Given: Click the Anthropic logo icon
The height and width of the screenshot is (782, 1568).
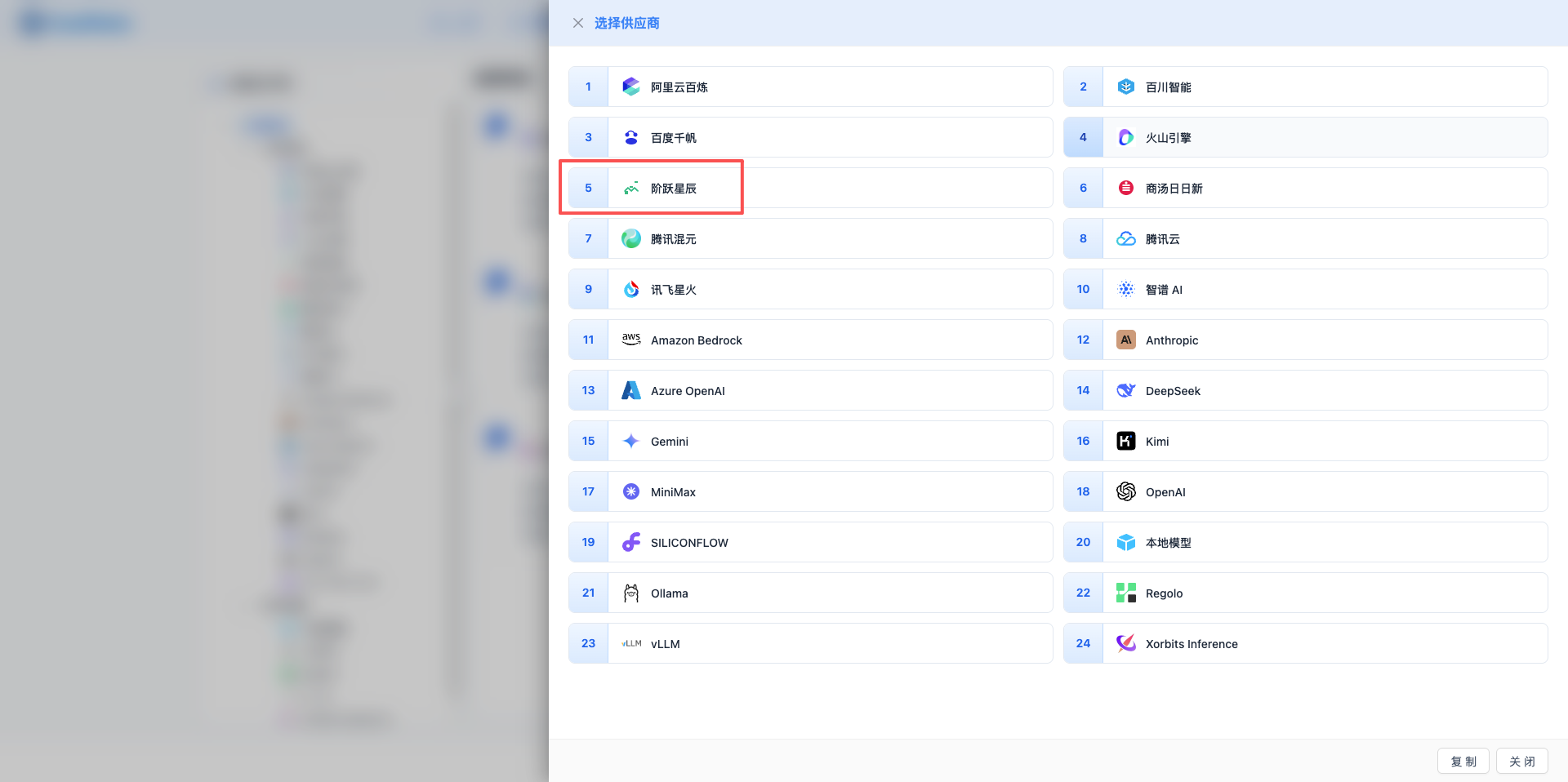Looking at the screenshot, I should [1125, 340].
